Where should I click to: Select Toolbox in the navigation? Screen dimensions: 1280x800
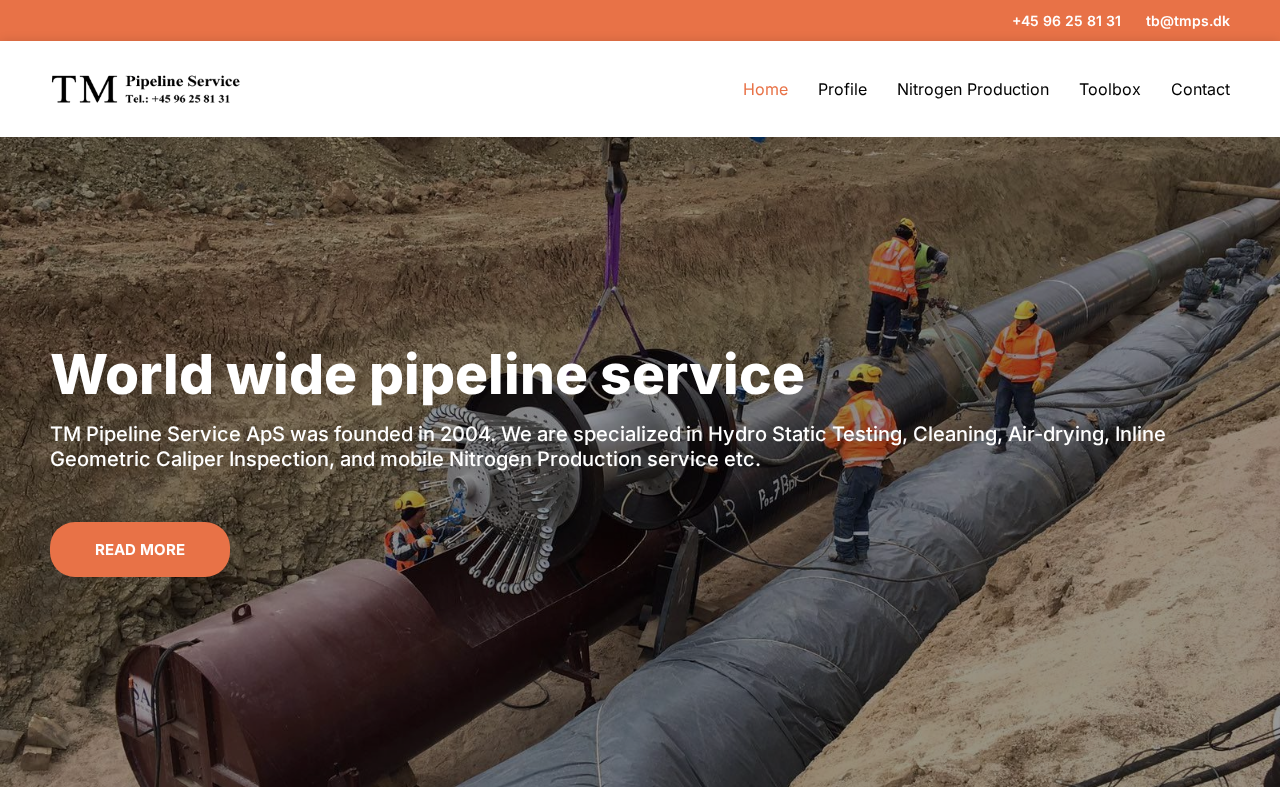pos(1110,89)
